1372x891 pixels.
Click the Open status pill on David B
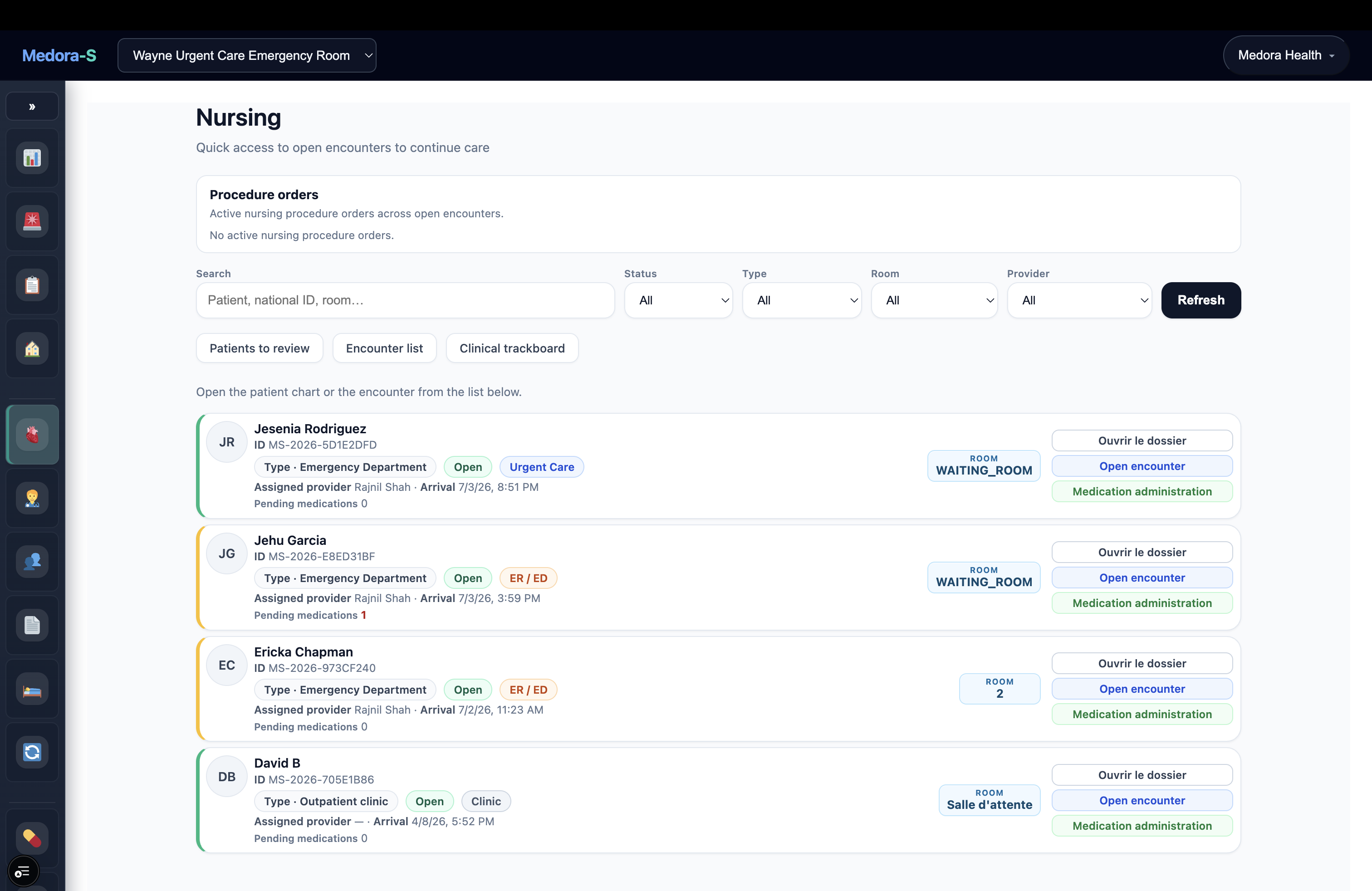430,801
